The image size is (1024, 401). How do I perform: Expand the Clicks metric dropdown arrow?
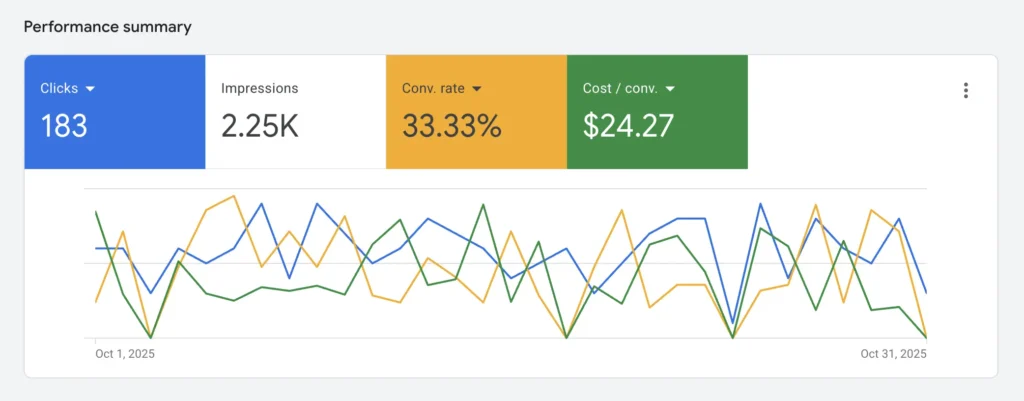tap(91, 89)
